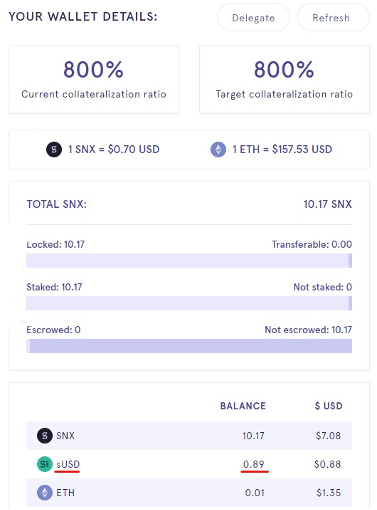The image size is (377, 510).
Task: Click the $ USD column header
Action: pyautogui.click(x=329, y=406)
